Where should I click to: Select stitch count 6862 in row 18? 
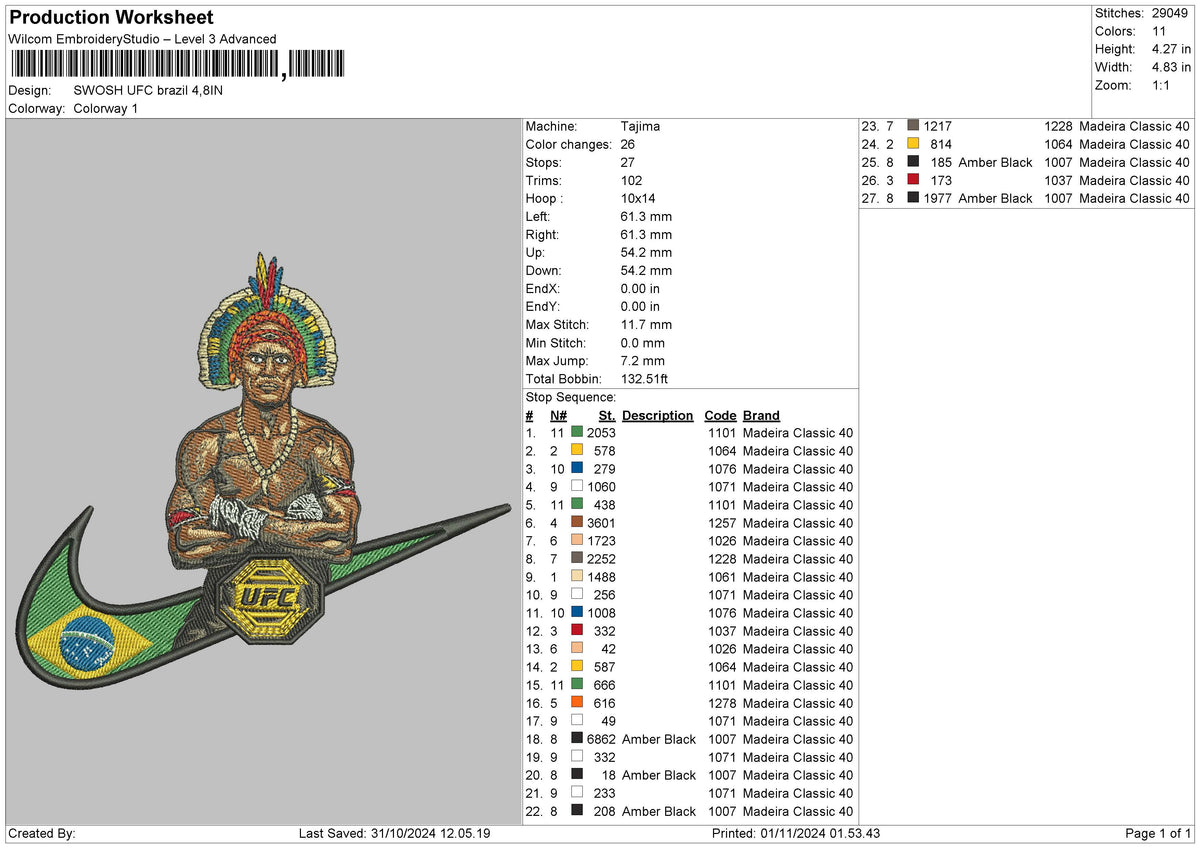[x=601, y=739]
